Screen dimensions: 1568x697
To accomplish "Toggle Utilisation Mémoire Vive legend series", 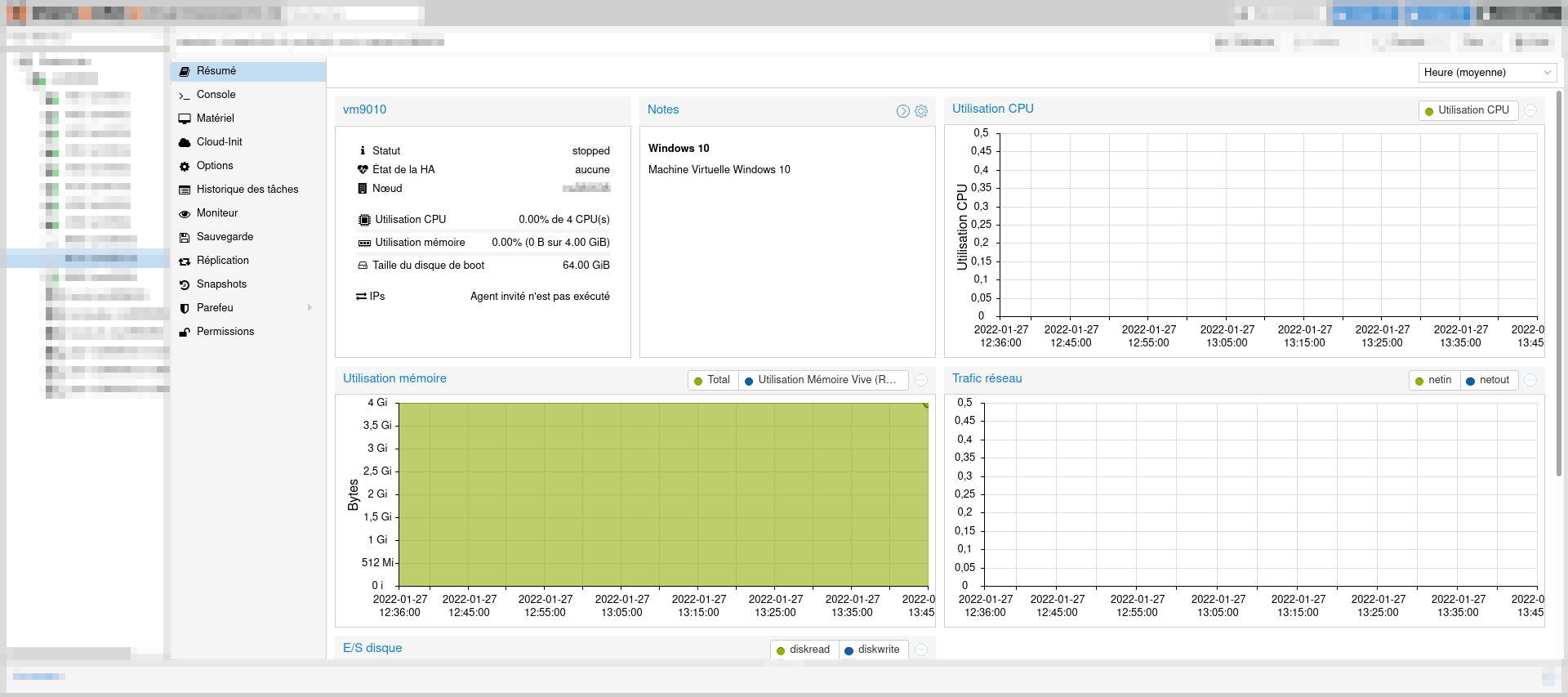I will [x=824, y=380].
